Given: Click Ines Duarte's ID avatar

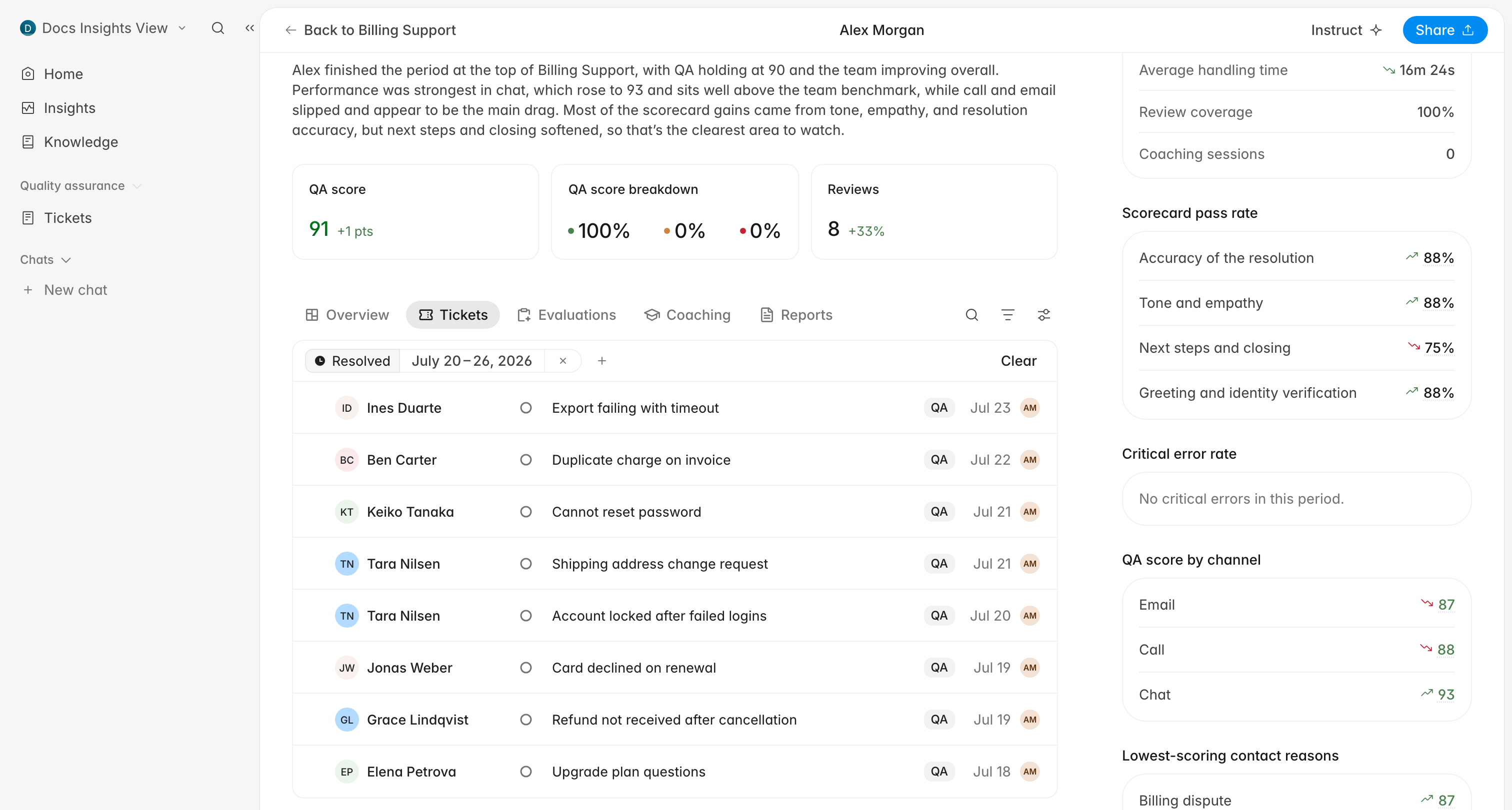Looking at the screenshot, I should pyautogui.click(x=347, y=408).
